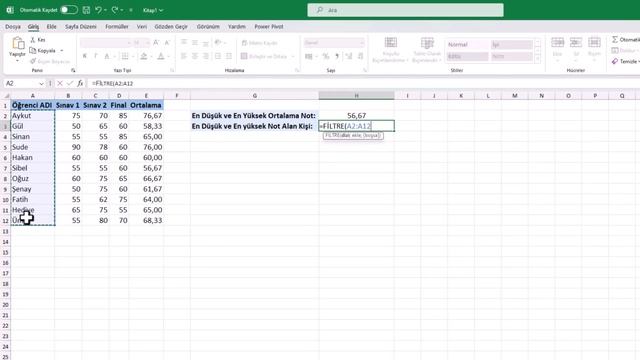This screenshot has width=640, height=360.
Task: Toggle the Otomatik Kaydet autosave switch
Action: [x=69, y=10]
